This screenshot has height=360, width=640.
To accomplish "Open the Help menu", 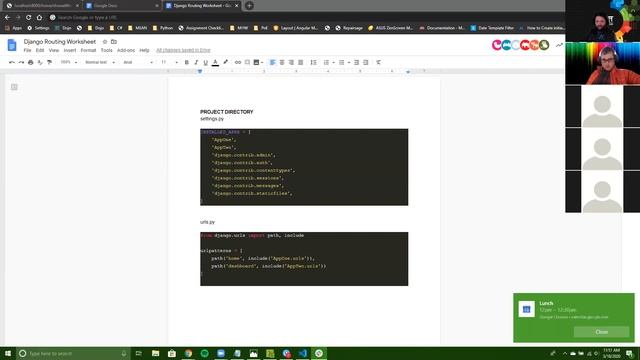I will (x=144, y=50).
